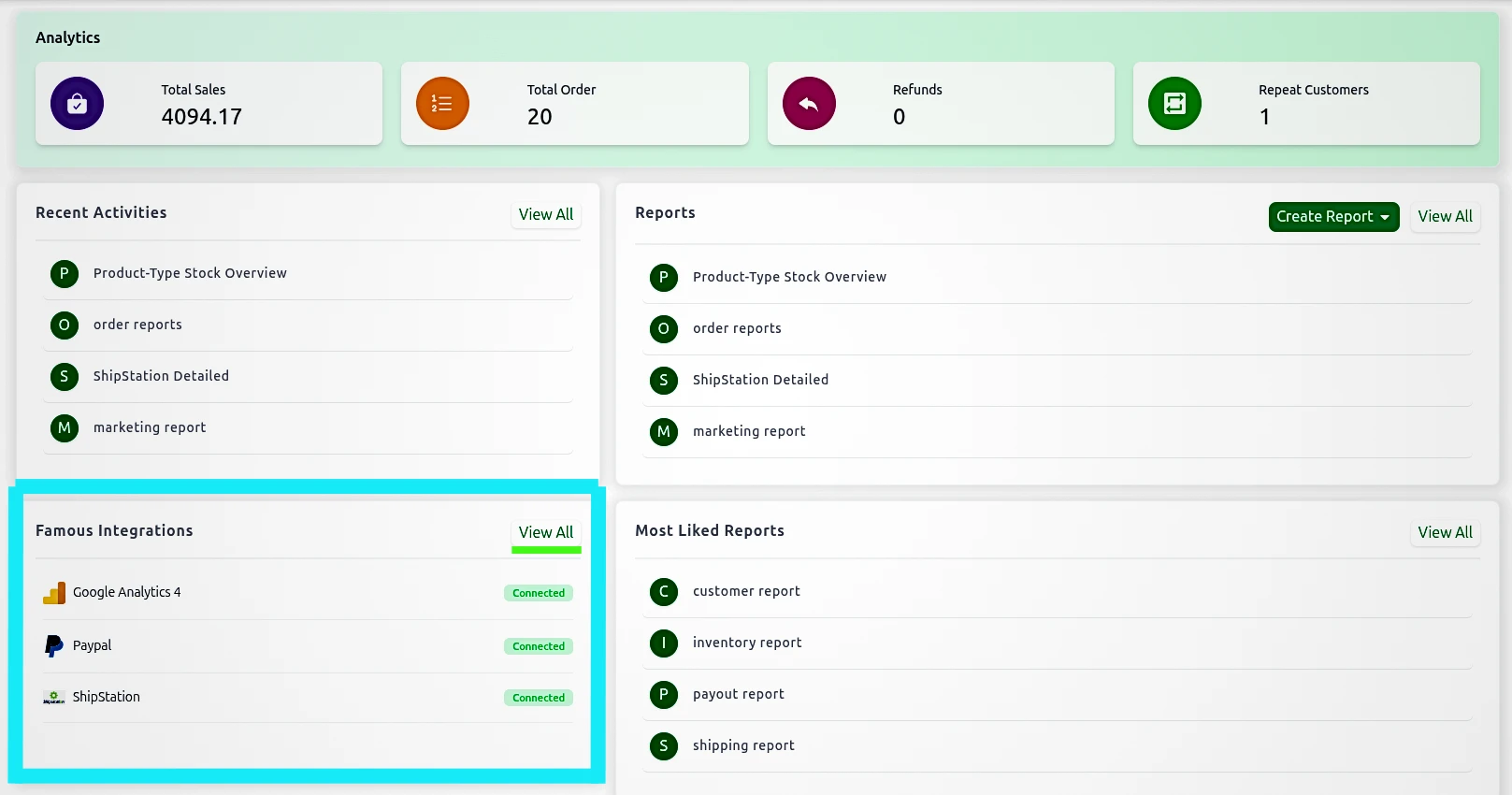Click the Total Sales shopping bag icon
The width and height of the screenshot is (1512, 795).
tap(77, 104)
